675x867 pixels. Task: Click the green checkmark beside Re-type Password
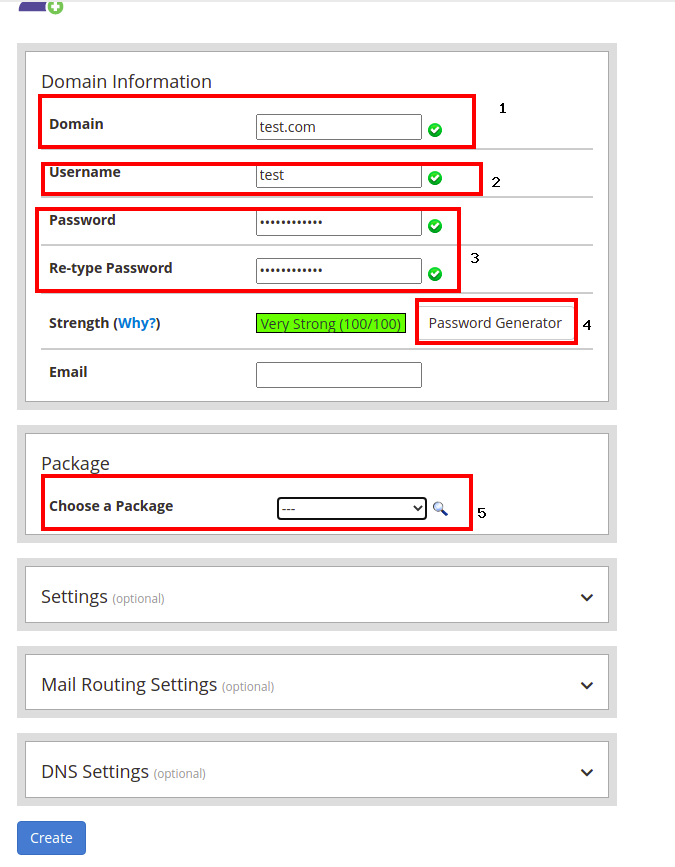point(435,274)
